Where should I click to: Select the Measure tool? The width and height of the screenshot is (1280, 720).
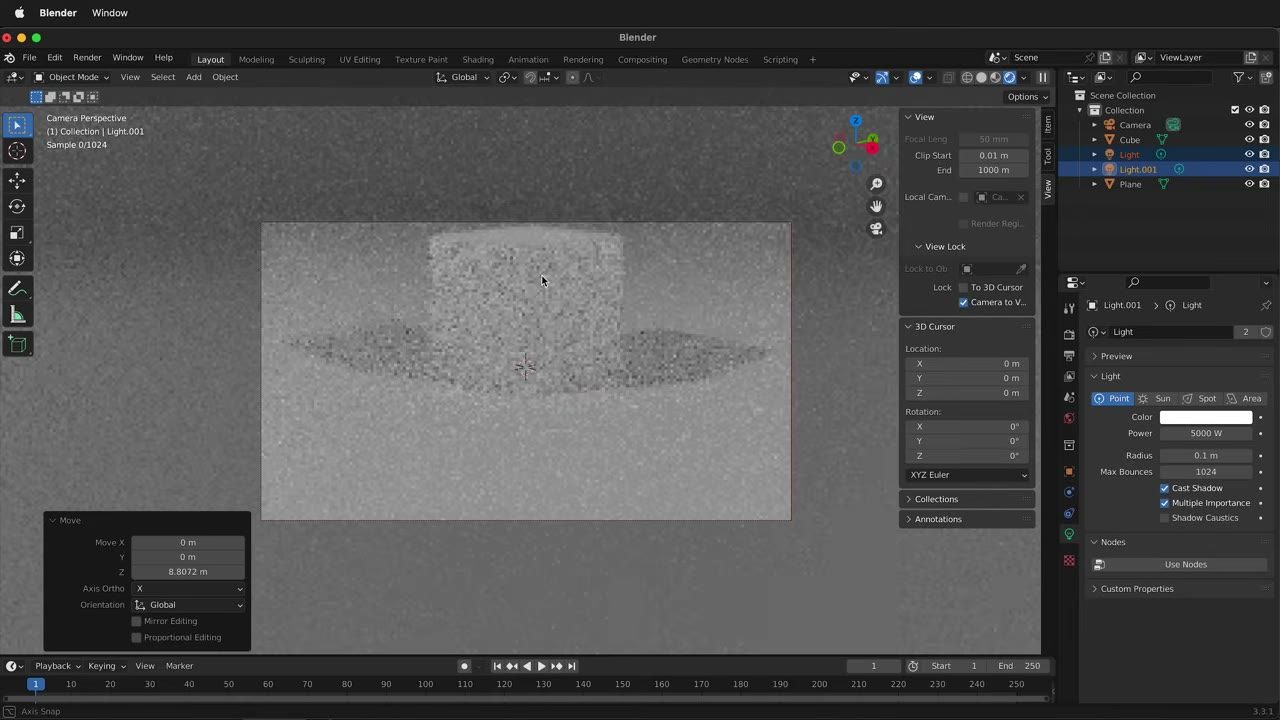tap(17, 315)
